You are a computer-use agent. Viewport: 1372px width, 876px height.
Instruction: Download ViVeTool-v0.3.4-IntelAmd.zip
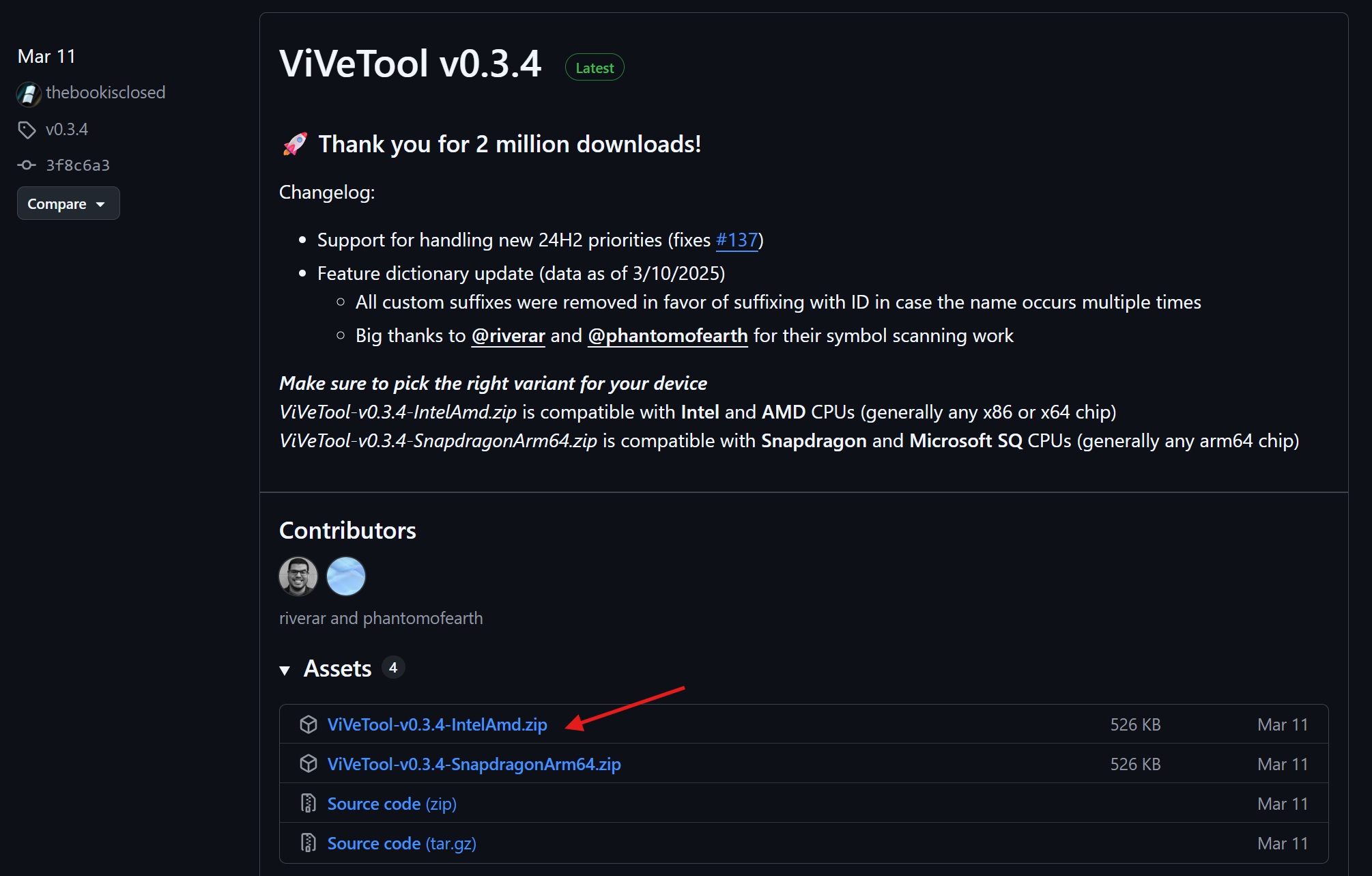click(x=438, y=724)
